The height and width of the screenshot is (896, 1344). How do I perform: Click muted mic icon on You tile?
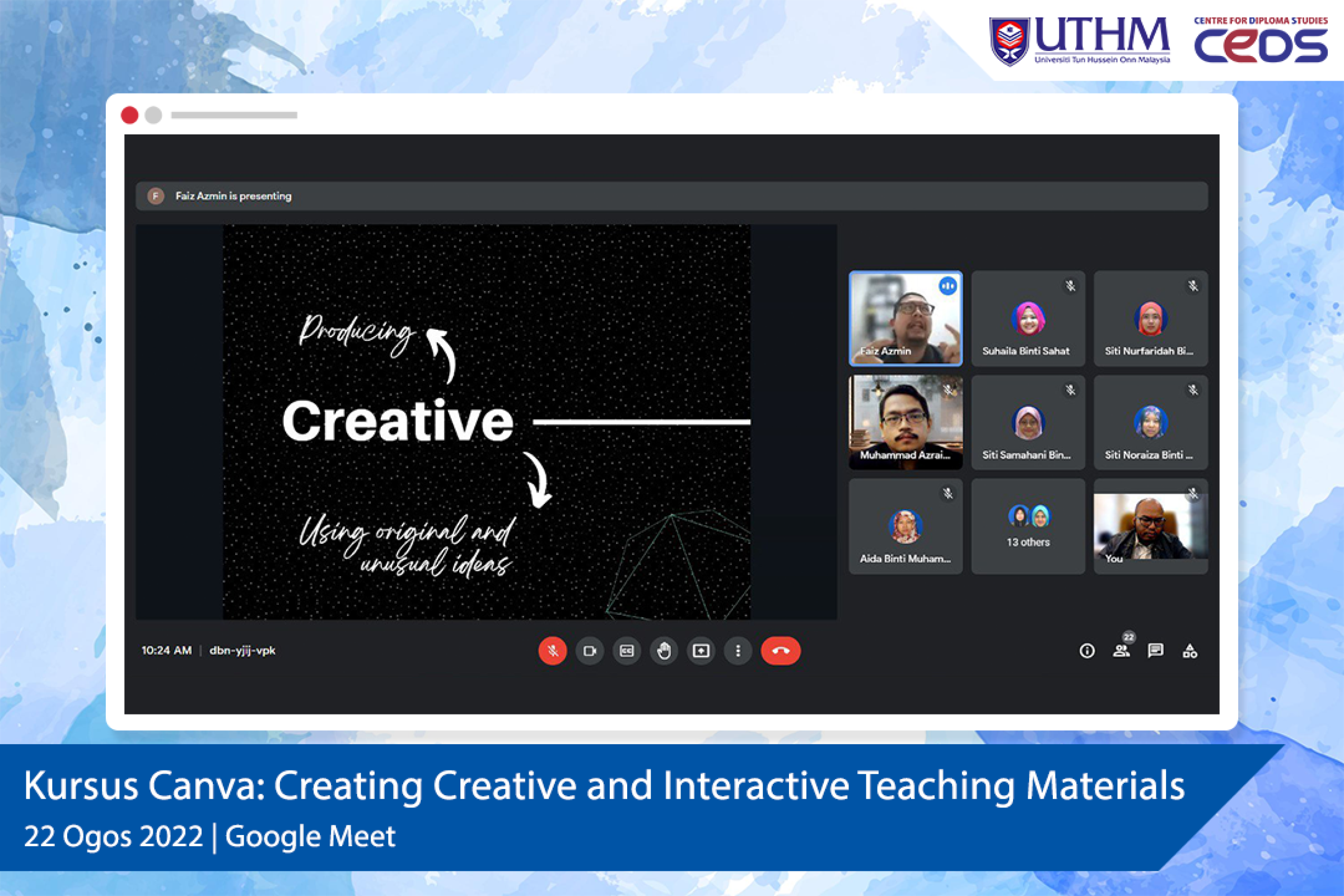click(1193, 493)
